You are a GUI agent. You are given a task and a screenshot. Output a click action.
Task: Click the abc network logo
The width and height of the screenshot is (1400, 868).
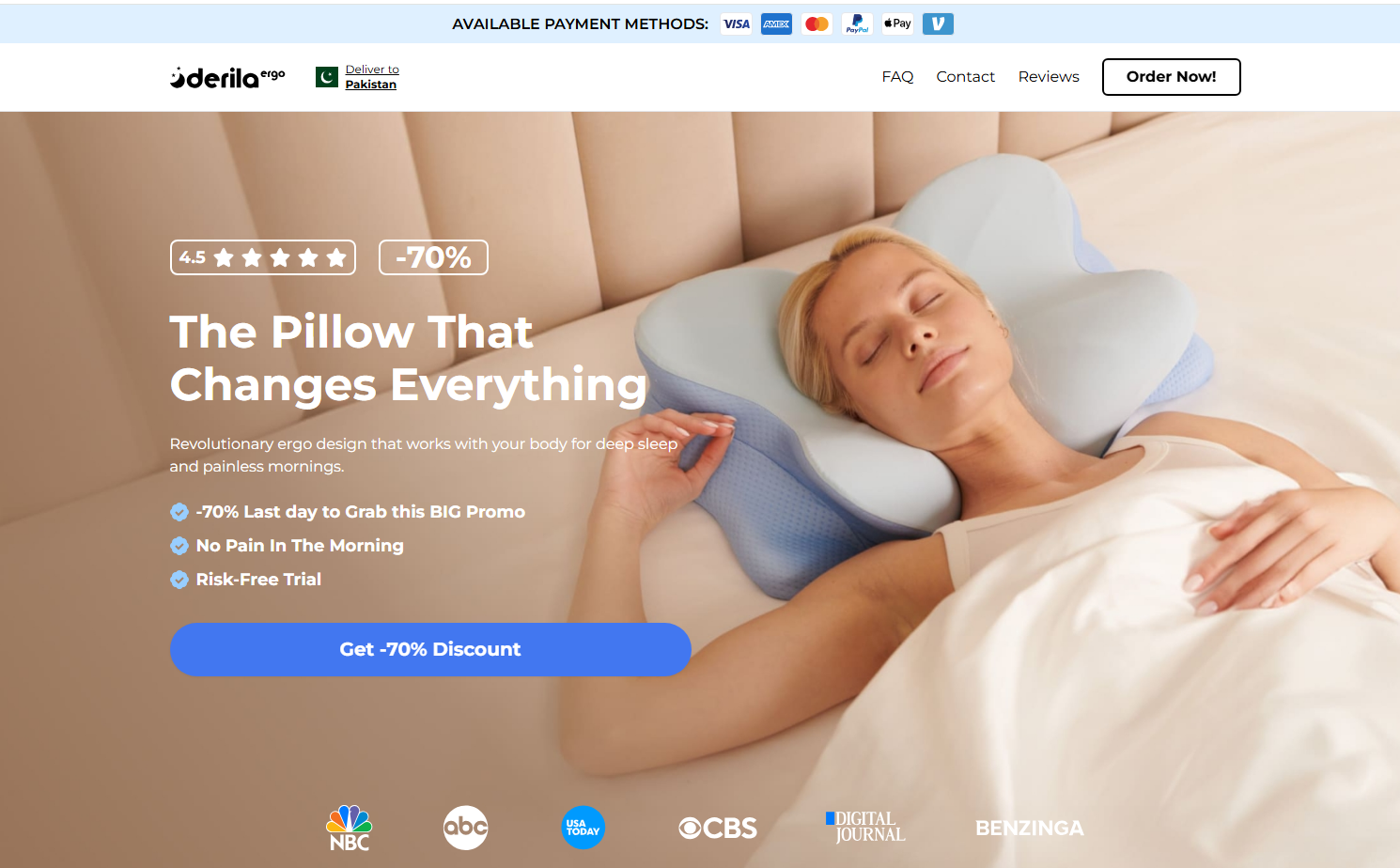465,828
